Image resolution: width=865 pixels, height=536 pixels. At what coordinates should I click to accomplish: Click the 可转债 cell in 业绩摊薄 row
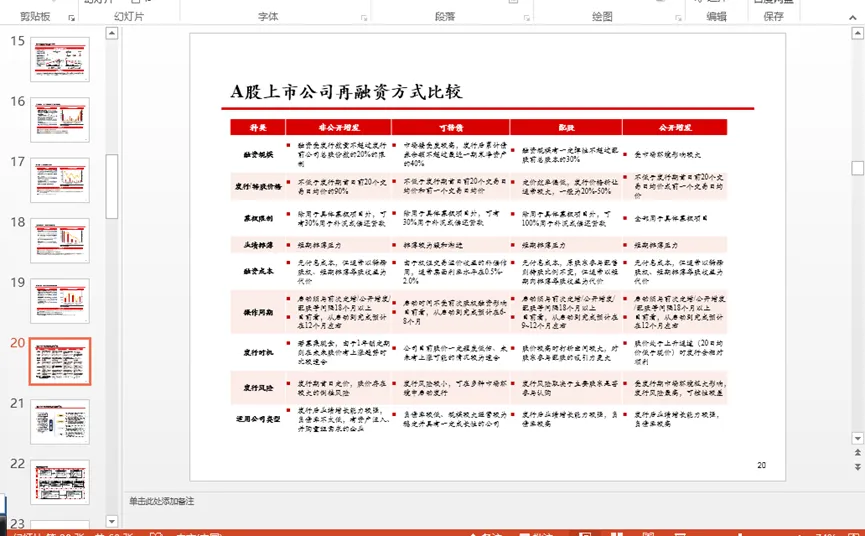point(451,245)
